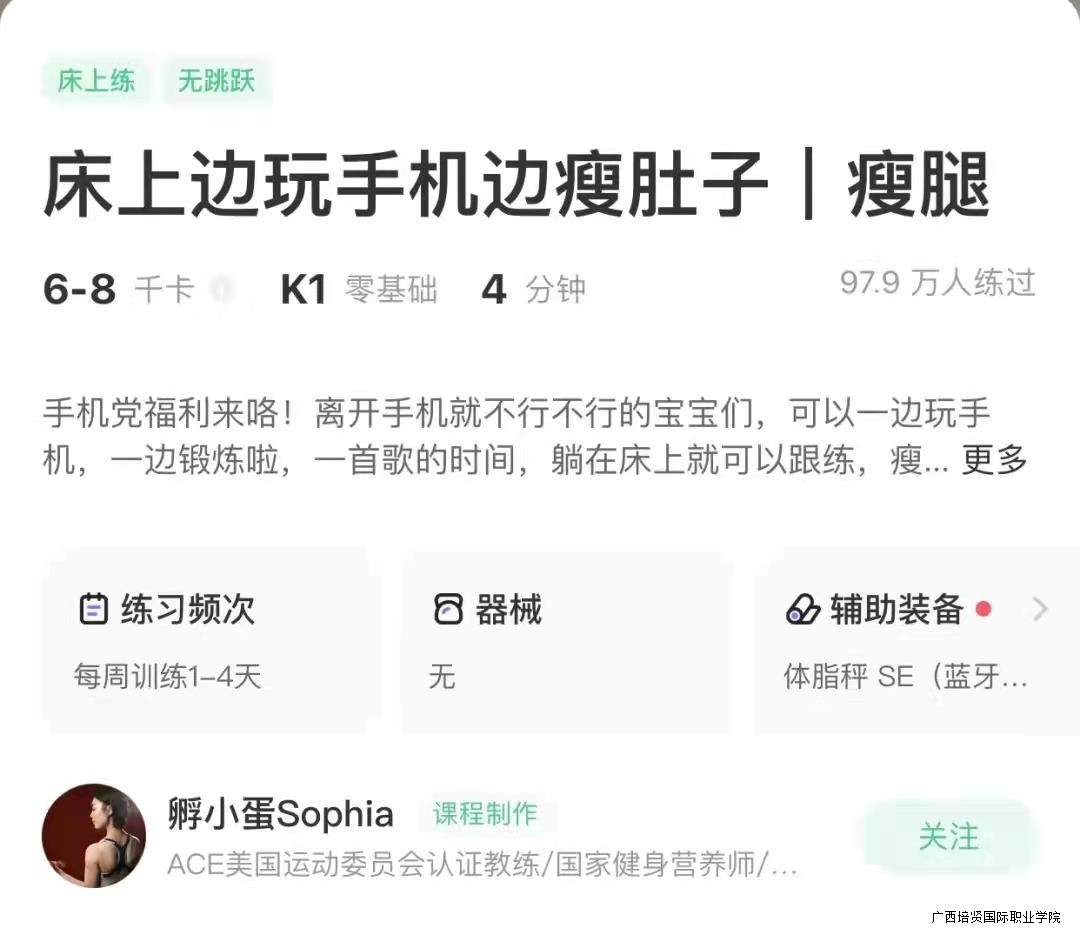Tap the red notification dot on 辅助装备
The height and width of the screenshot is (935, 1080).
tap(984, 609)
